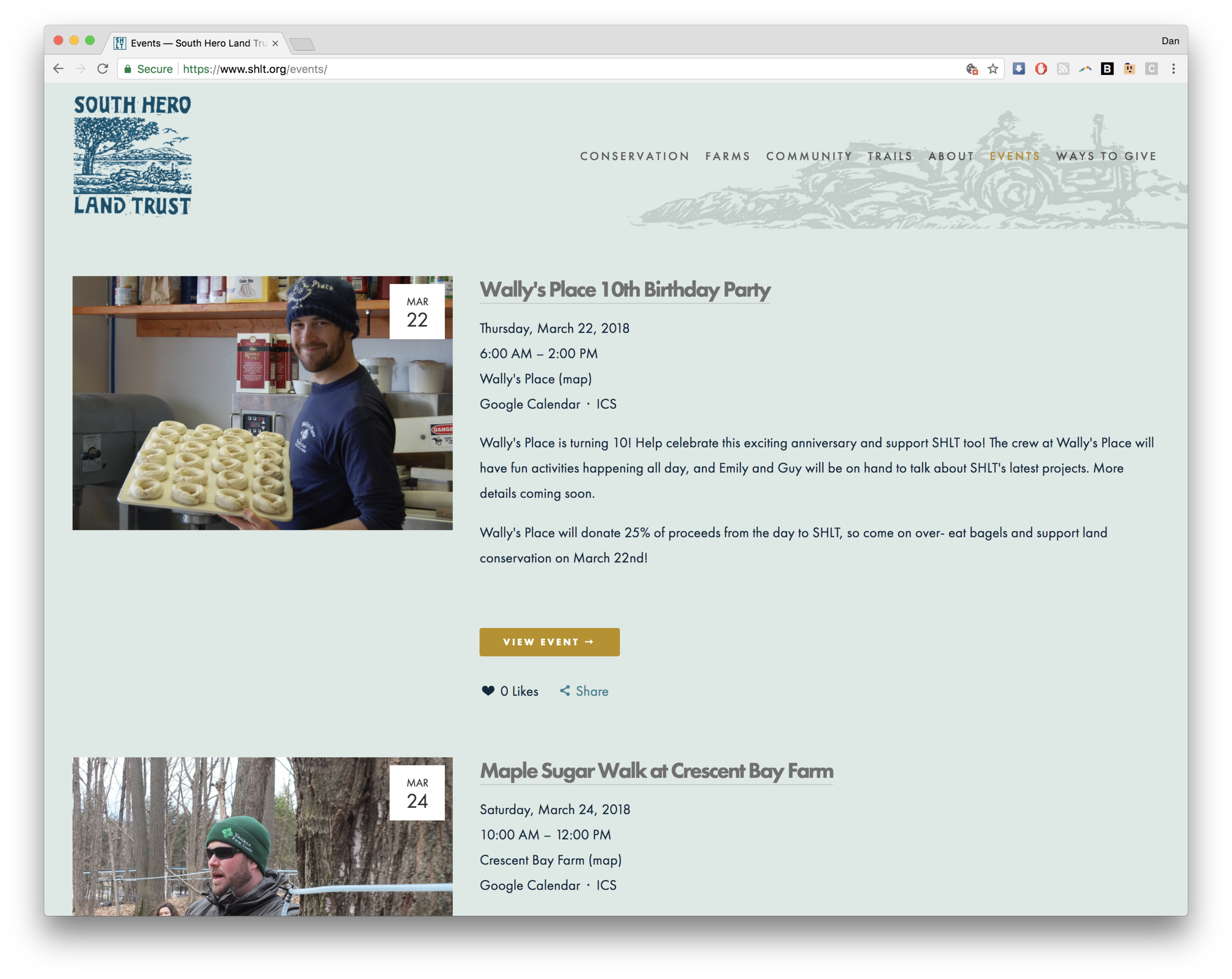1232x979 pixels.
Task: Select the Farms navigation item
Action: [x=727, y=156]
